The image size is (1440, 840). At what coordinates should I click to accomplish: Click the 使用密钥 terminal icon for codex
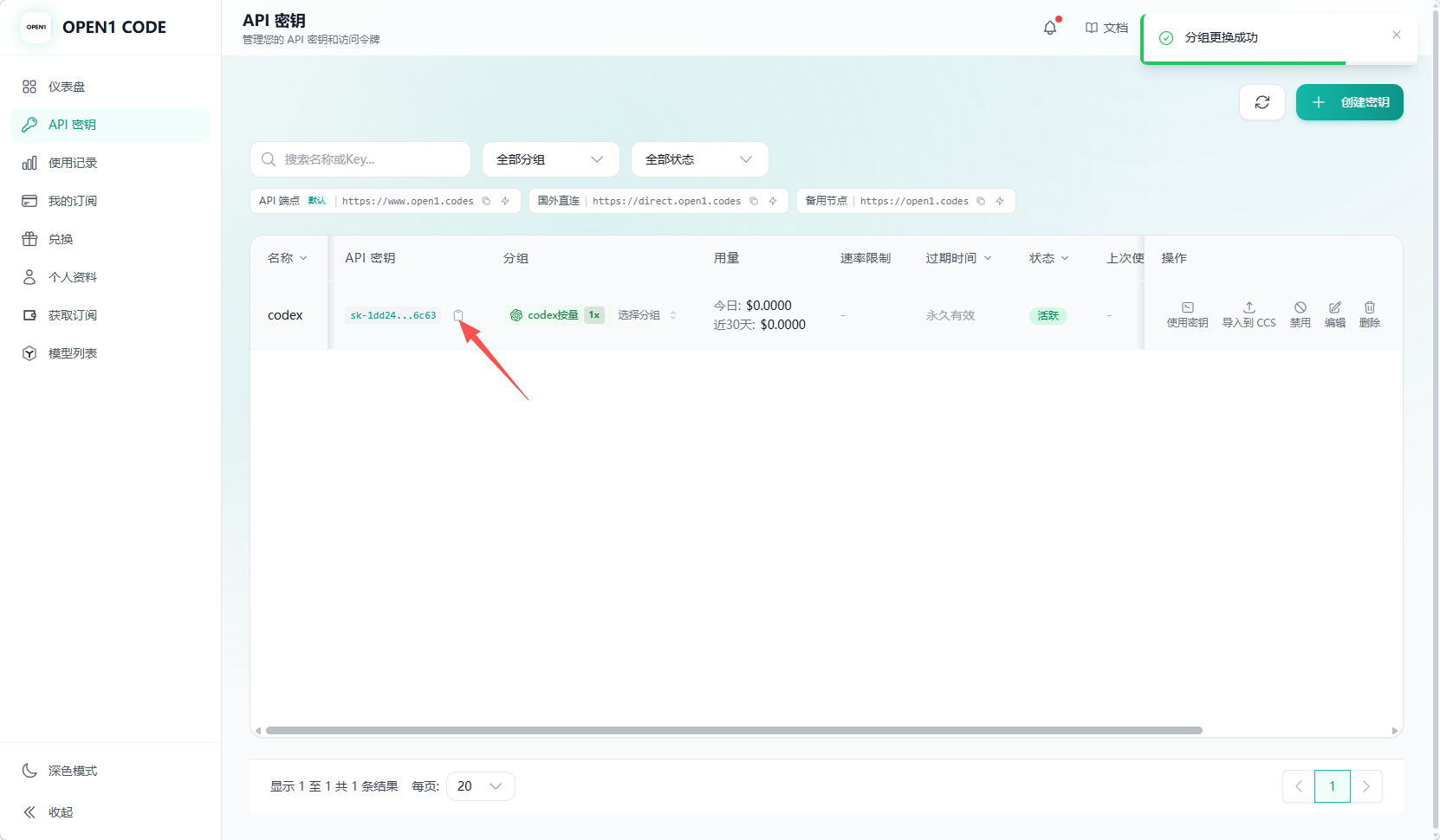[x=1187, y=314]
